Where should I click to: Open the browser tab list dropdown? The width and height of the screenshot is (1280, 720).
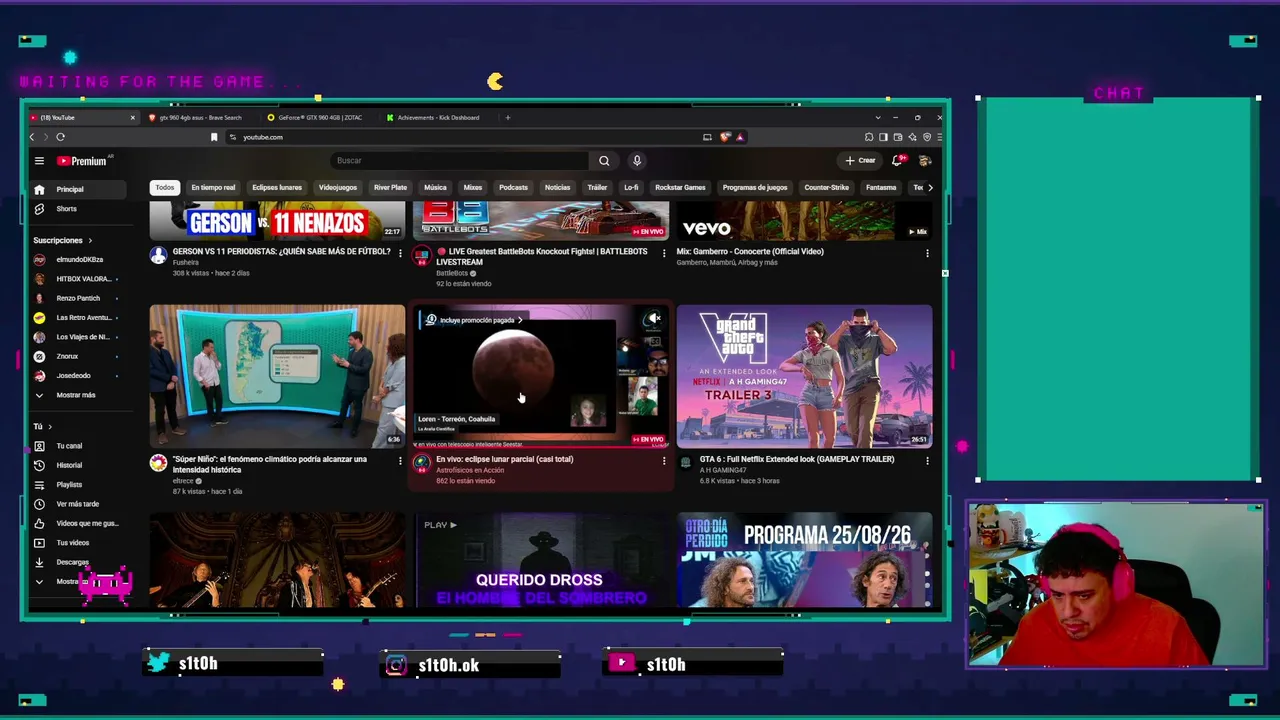pyautogui.click(x=878, y=118)
